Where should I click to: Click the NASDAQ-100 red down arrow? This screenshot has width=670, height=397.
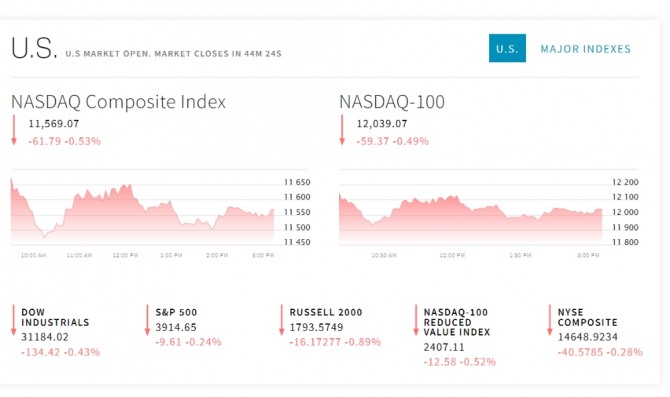[342, 130]
